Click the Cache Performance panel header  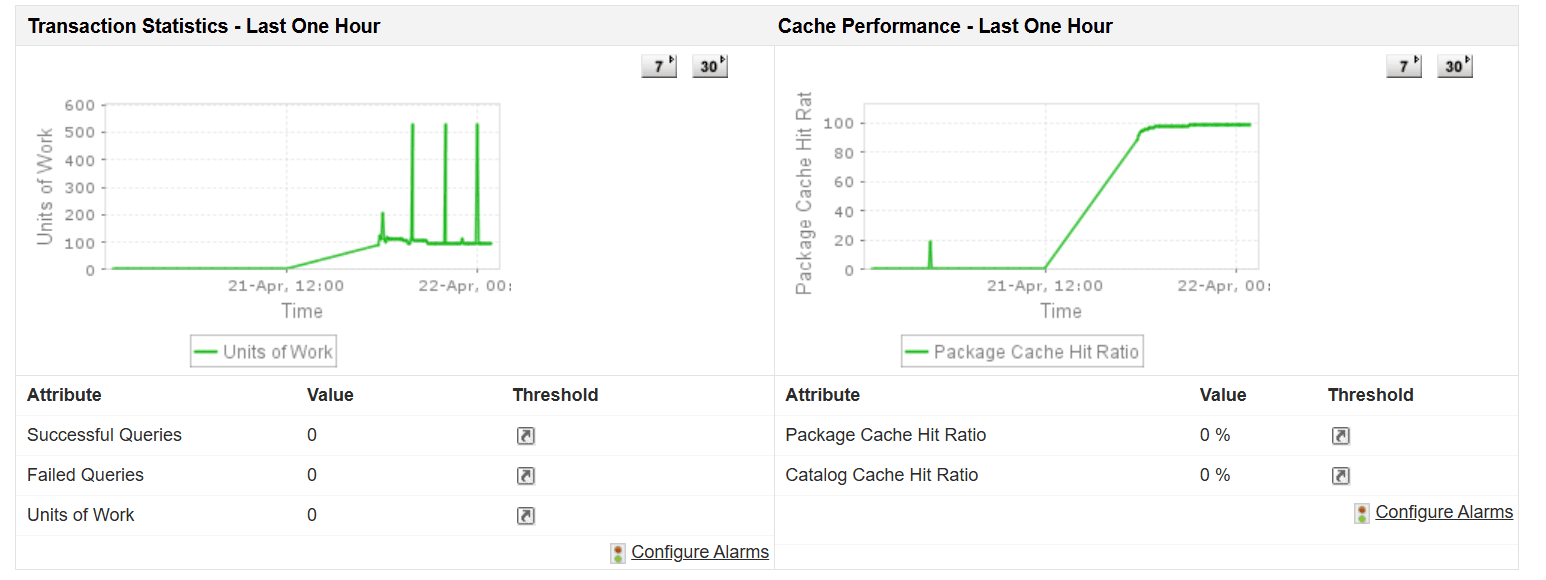pyautogui.click(x=946, y=25)
